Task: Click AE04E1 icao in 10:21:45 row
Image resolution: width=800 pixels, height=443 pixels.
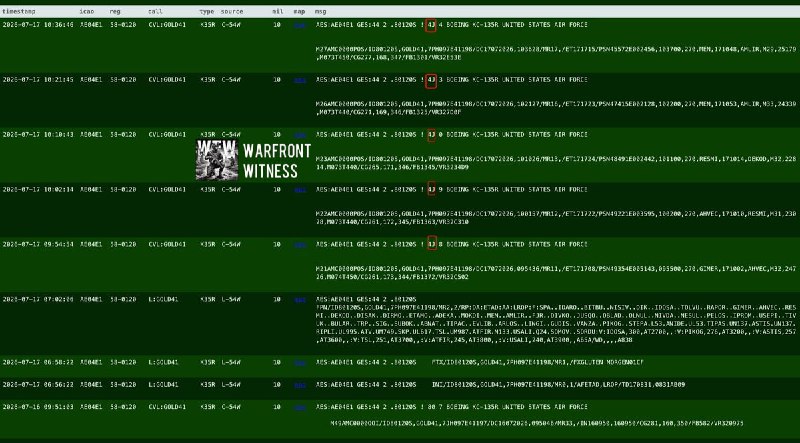Action: (91, 80)
